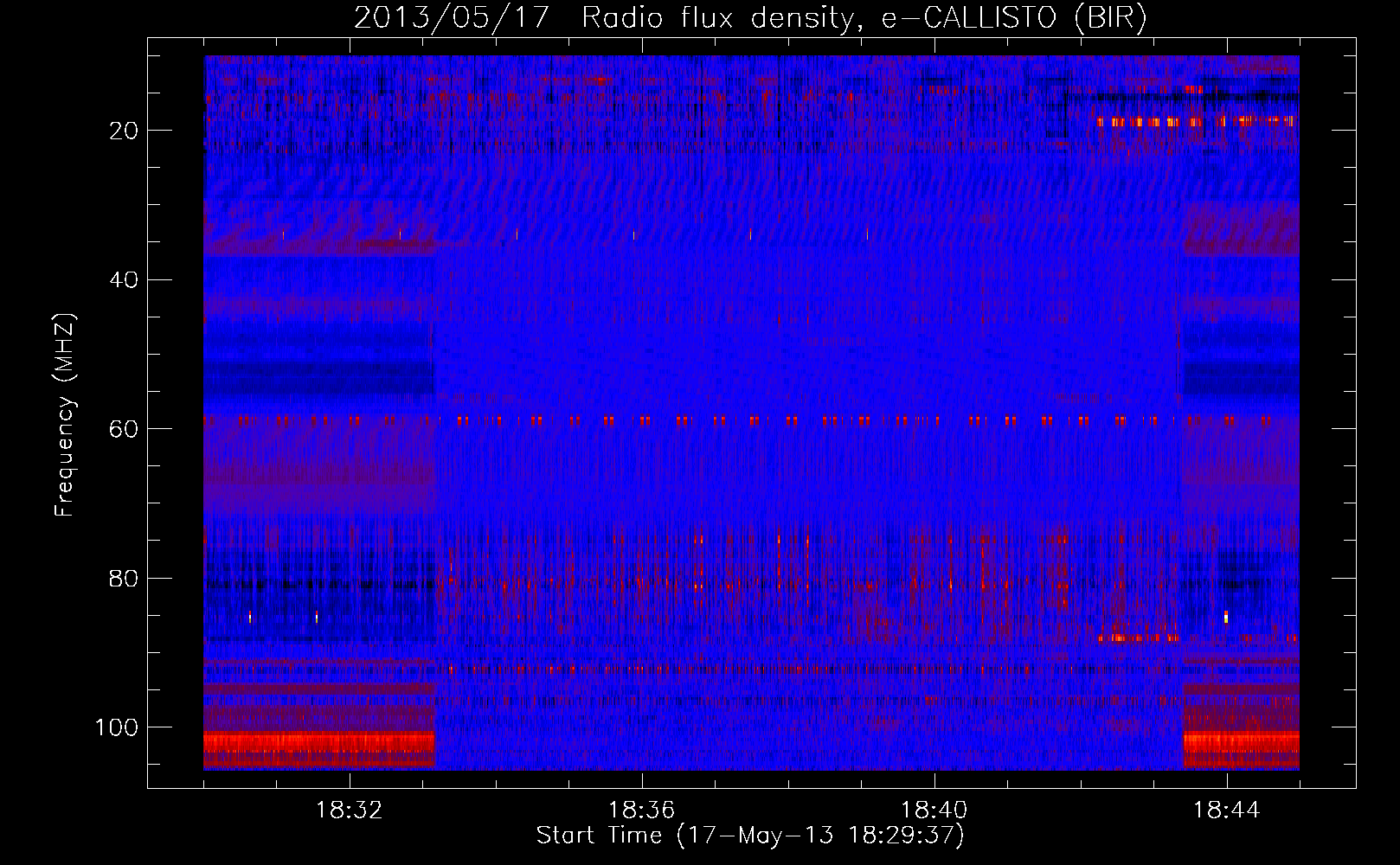Image resolution: width=1400 pixels, height=865 pixels.
Task: Click the 20 frequency tick label
Action: (124, 131)
